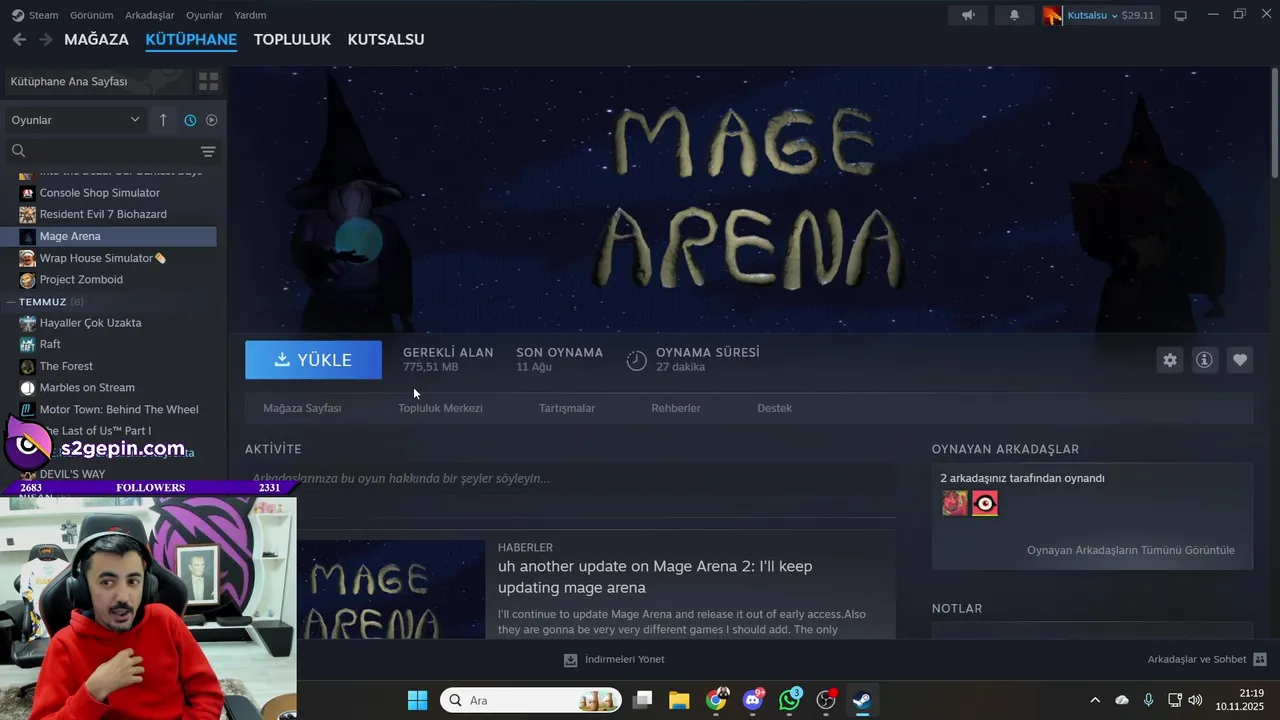
Task: Open Discord from taskbar
Action: click(753, 700)
